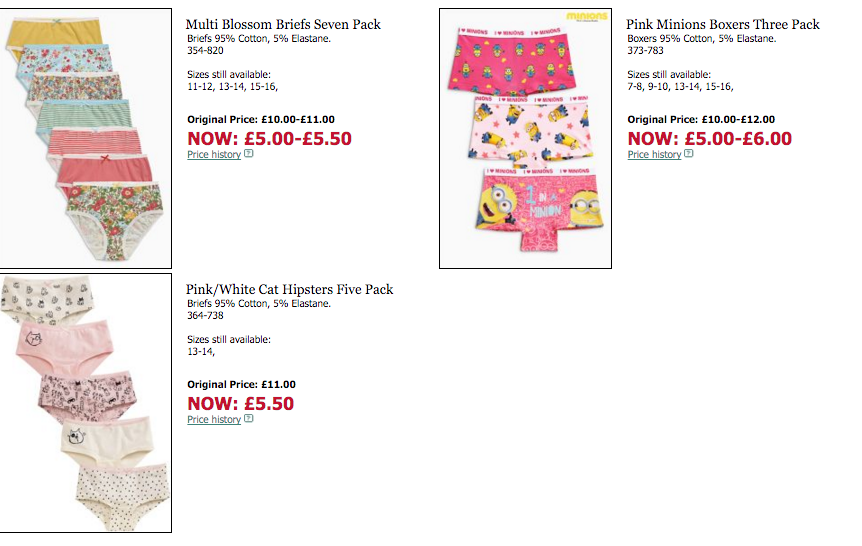Image resolution: width=862 pixels, height=546 pixels.
Task: Open the Pink/White Cat Hipsters Five Pack title
Action: point(289,289)
